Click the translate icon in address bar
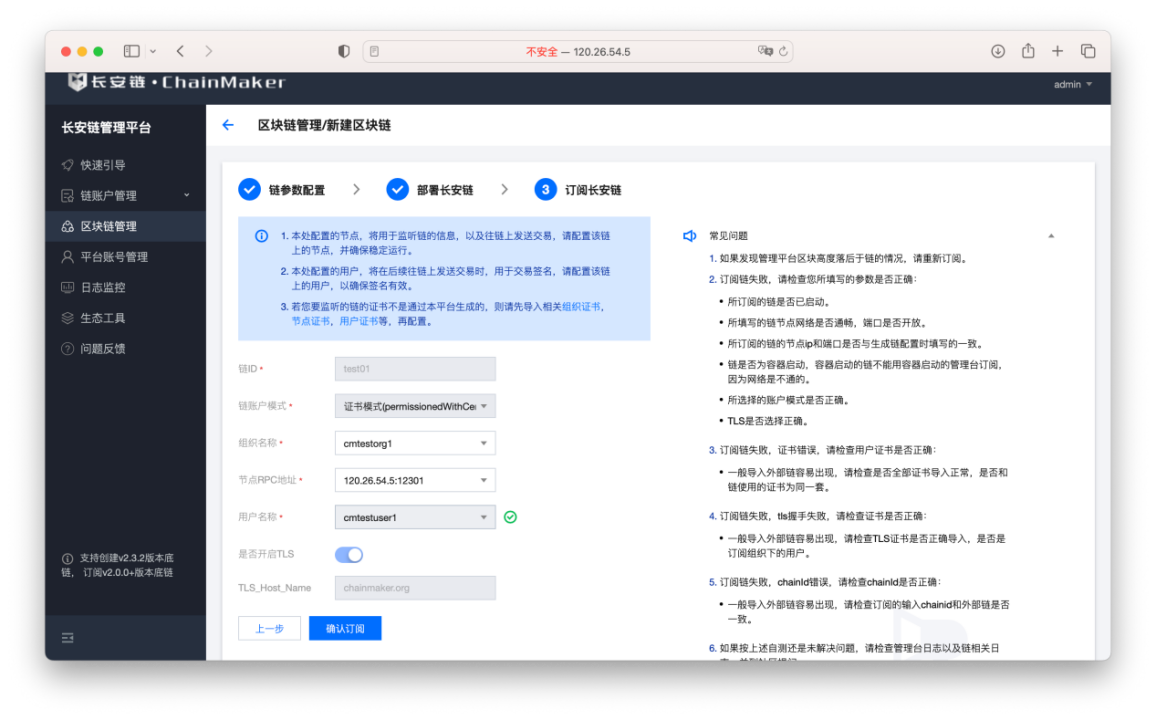 click(765, 51)
